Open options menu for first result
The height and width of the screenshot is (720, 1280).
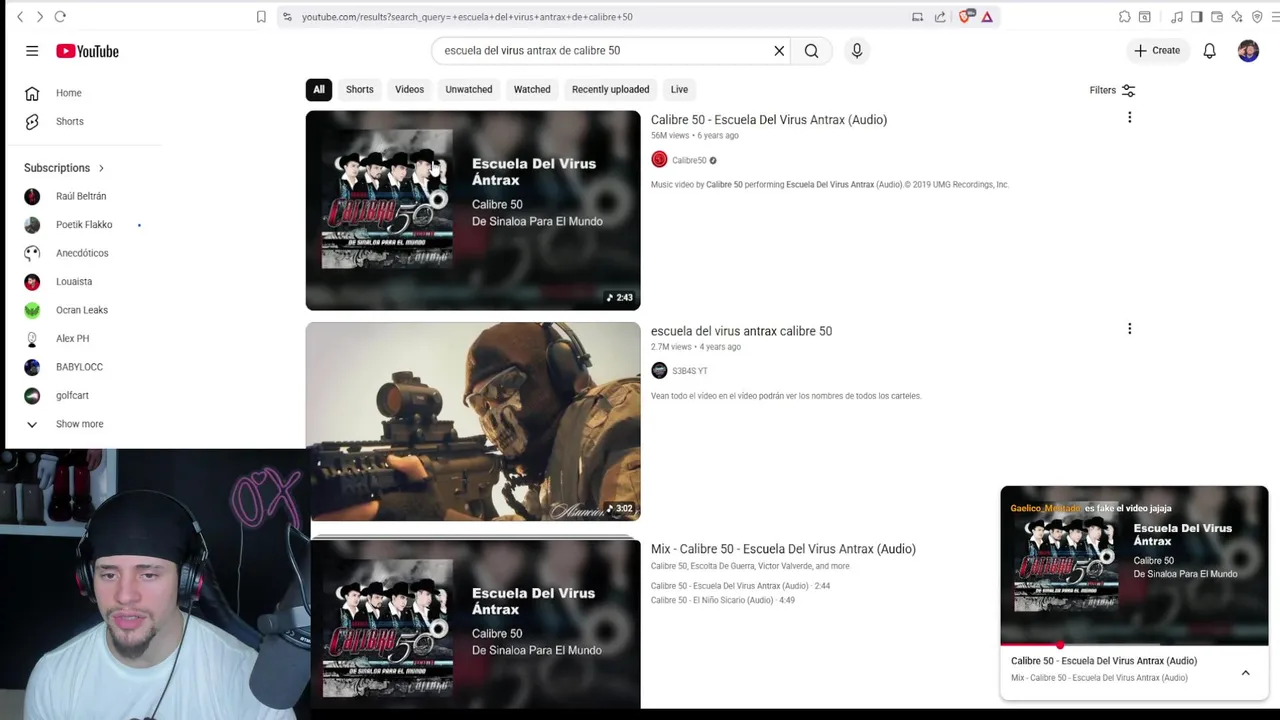coord(1130,118)
